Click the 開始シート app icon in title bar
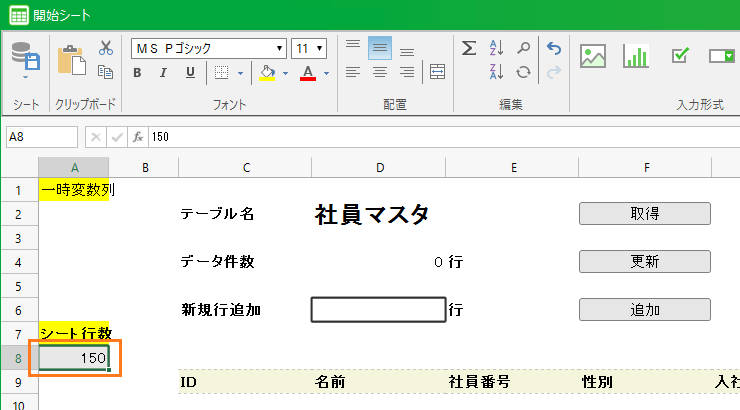 coord(19,15)
